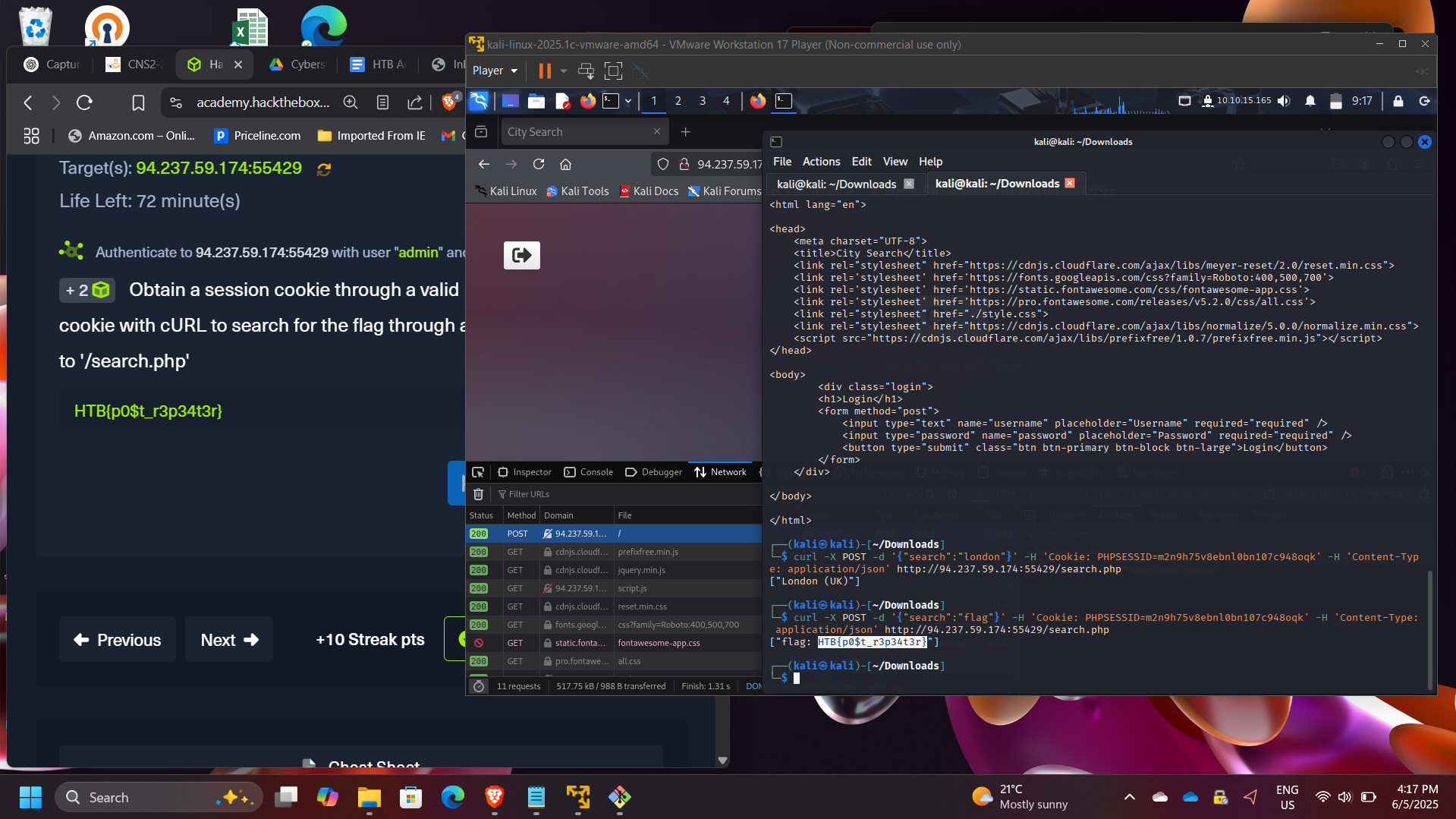Expand the terminal launcher dropdown arrow
The image size is (1456, 819).
(628, 101)
